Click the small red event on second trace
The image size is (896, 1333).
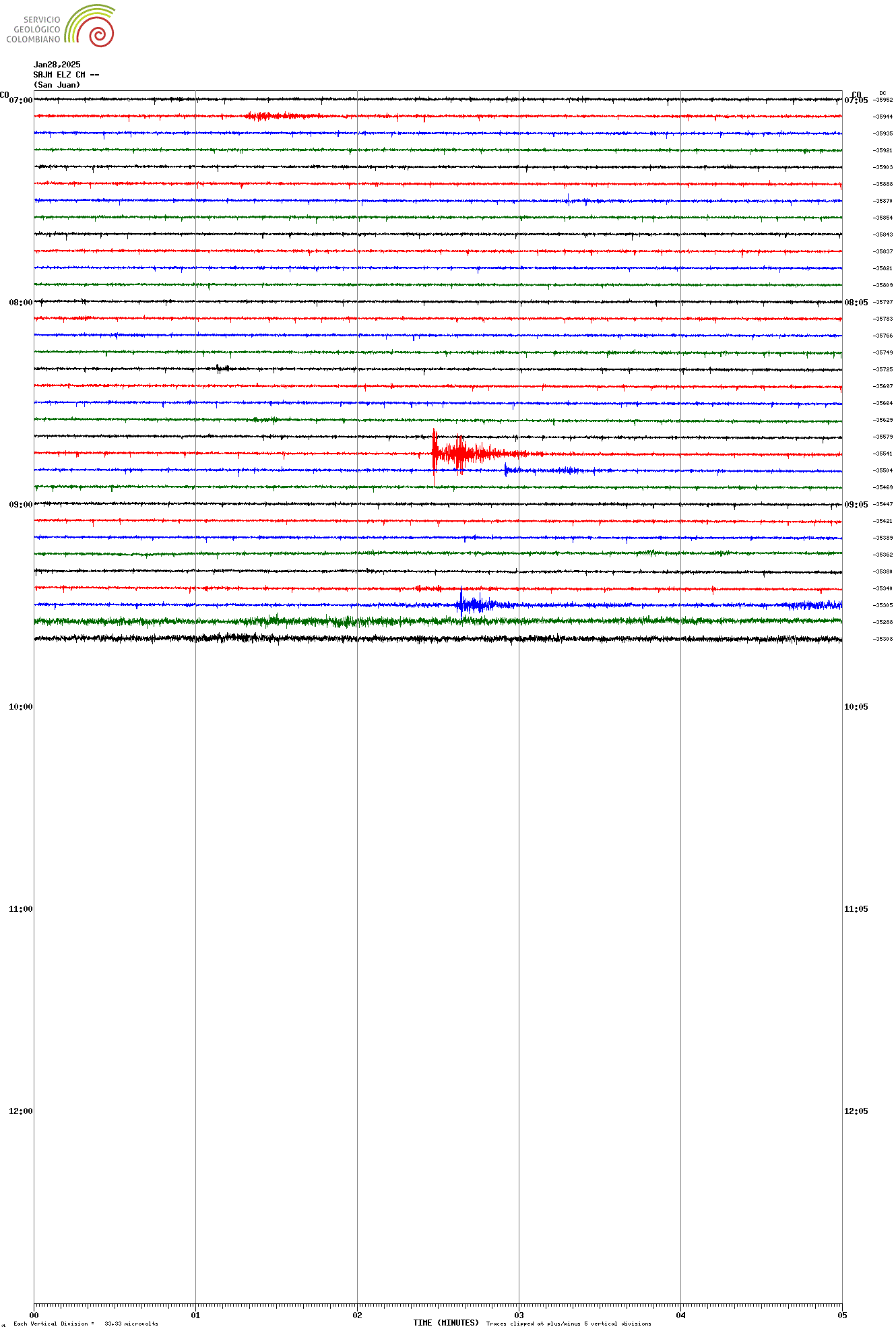(266, 116)
